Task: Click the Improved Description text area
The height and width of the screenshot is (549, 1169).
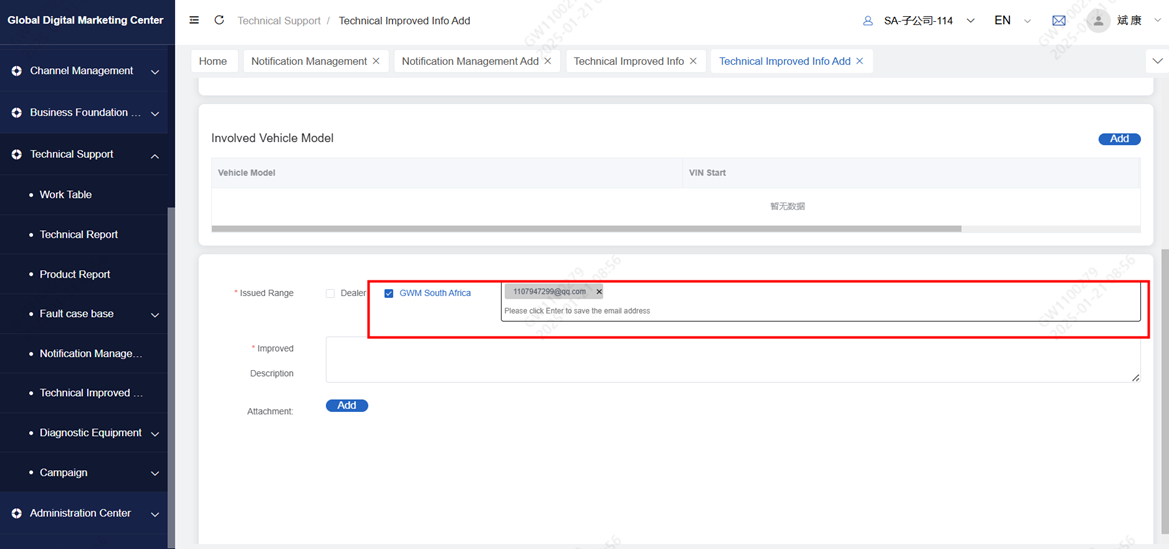Action: [x=732, y=359]
